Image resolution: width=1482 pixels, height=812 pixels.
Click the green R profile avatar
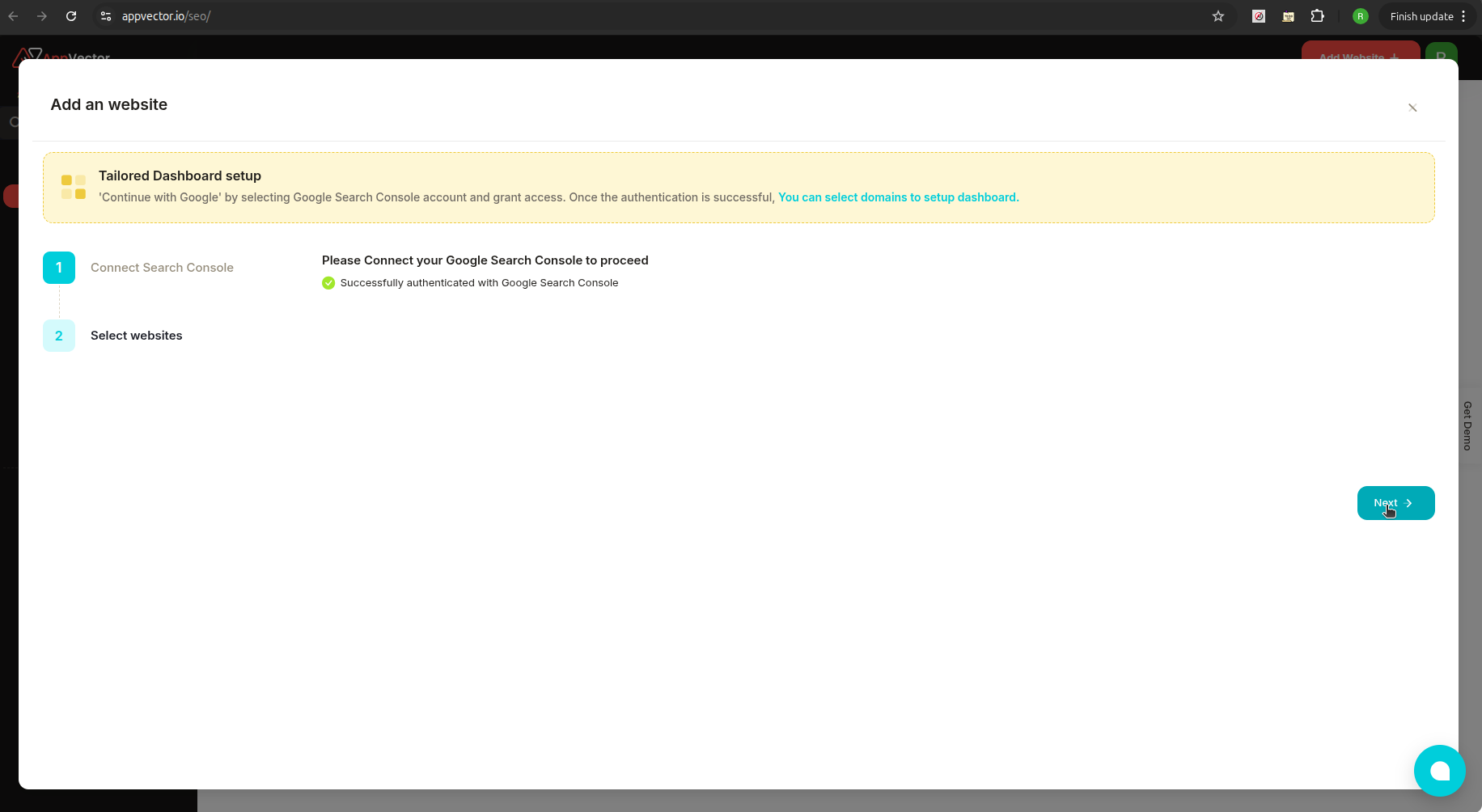(1361, 16)
